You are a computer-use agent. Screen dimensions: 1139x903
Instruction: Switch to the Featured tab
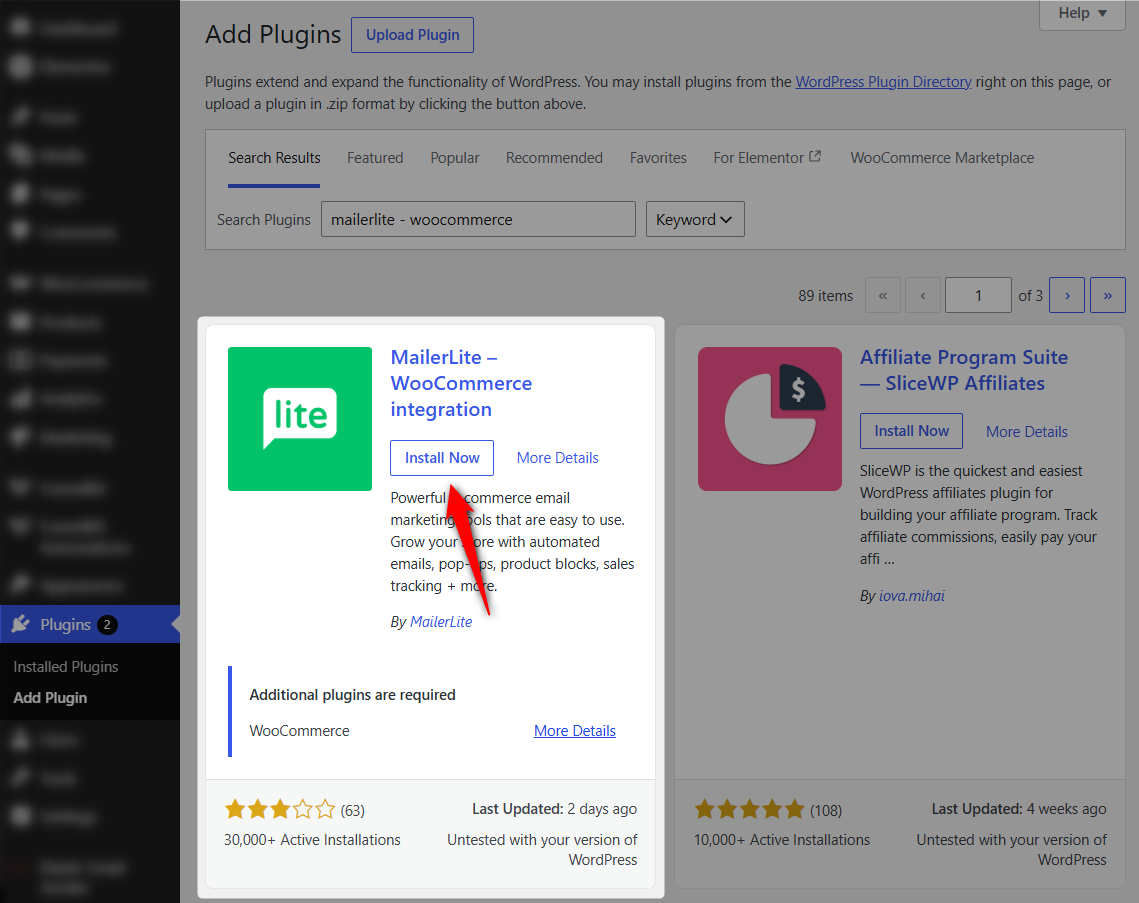click(375, 158)
